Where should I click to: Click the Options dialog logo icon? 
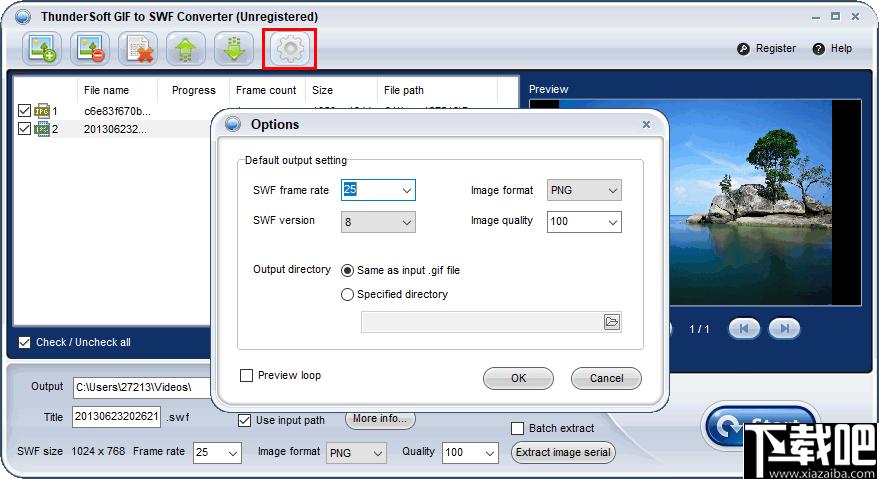coord(233,124)
